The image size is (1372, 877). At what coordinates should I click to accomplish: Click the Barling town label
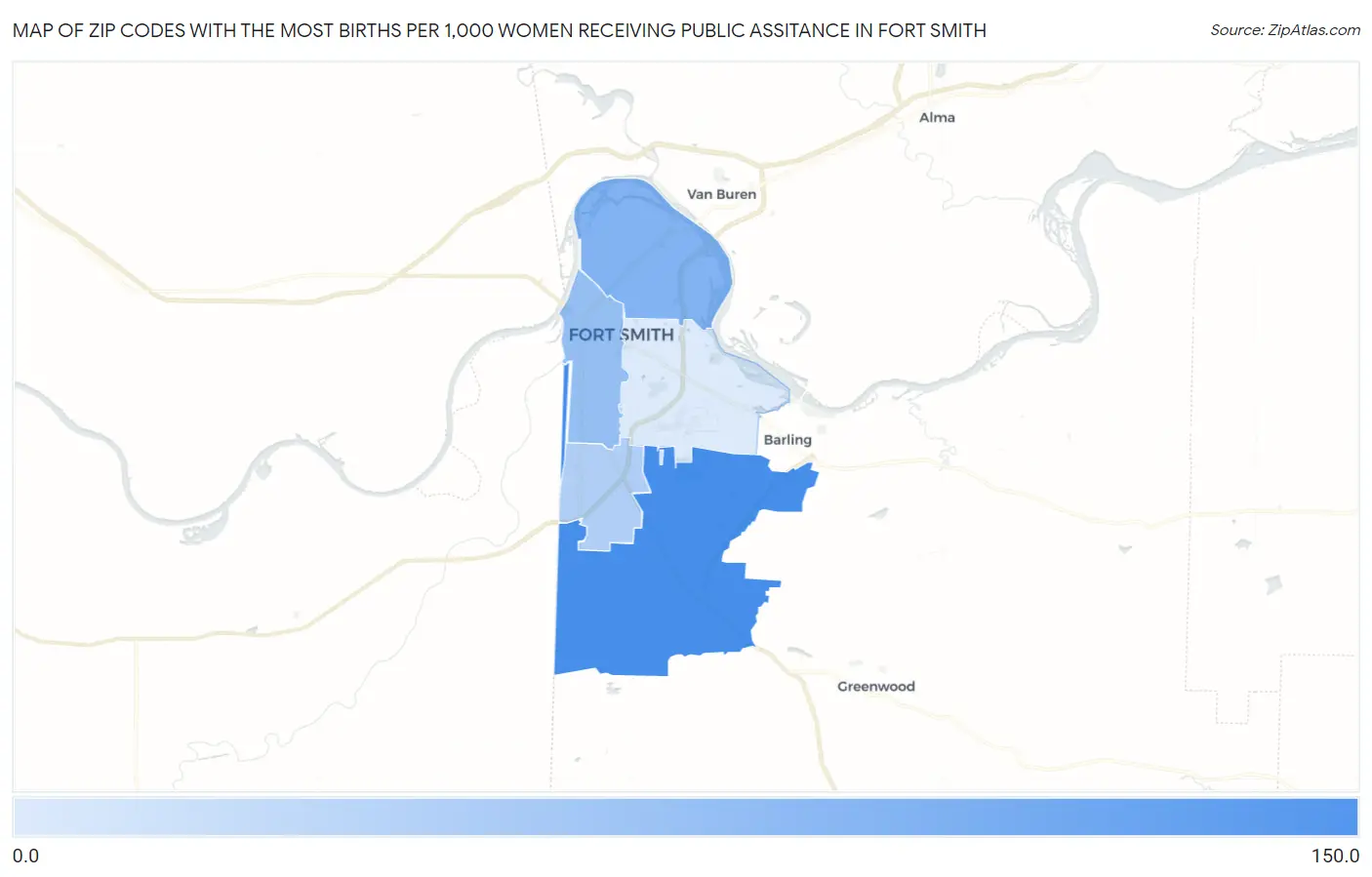click(787, 440)
